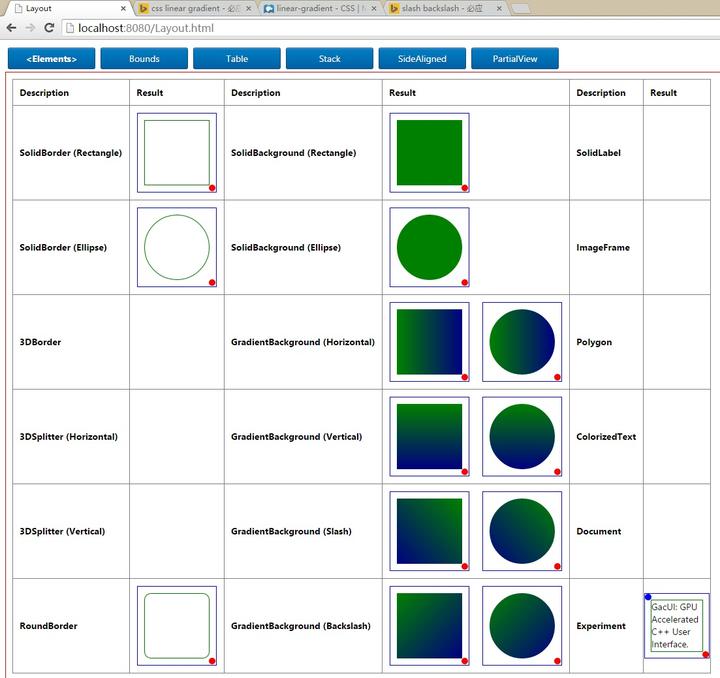Click the backslash gradient circle

click(522, 626)
